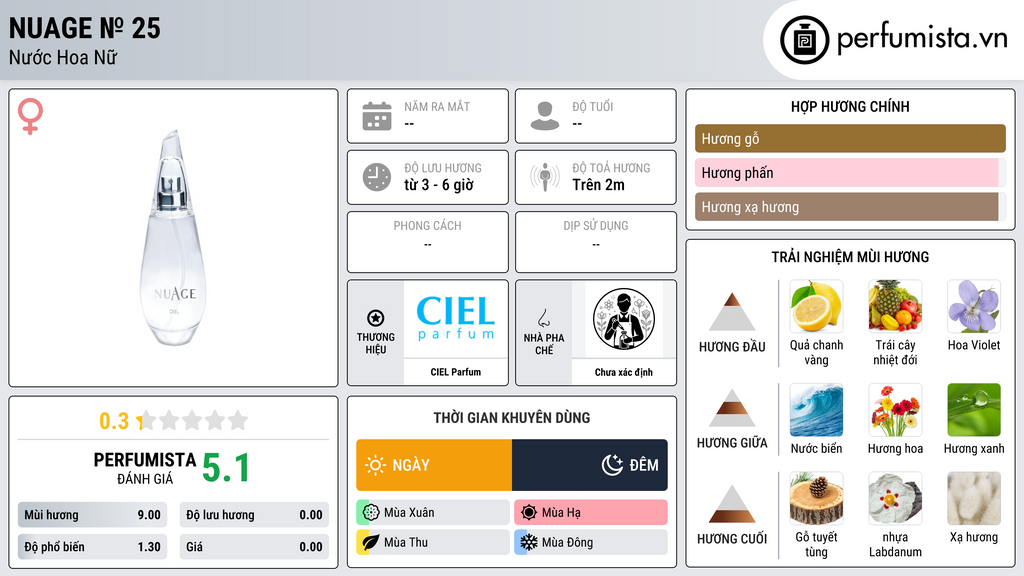Click the CIEL Parfum brand caption
This screenshot has height=576, width=1024.
[455, 372]
